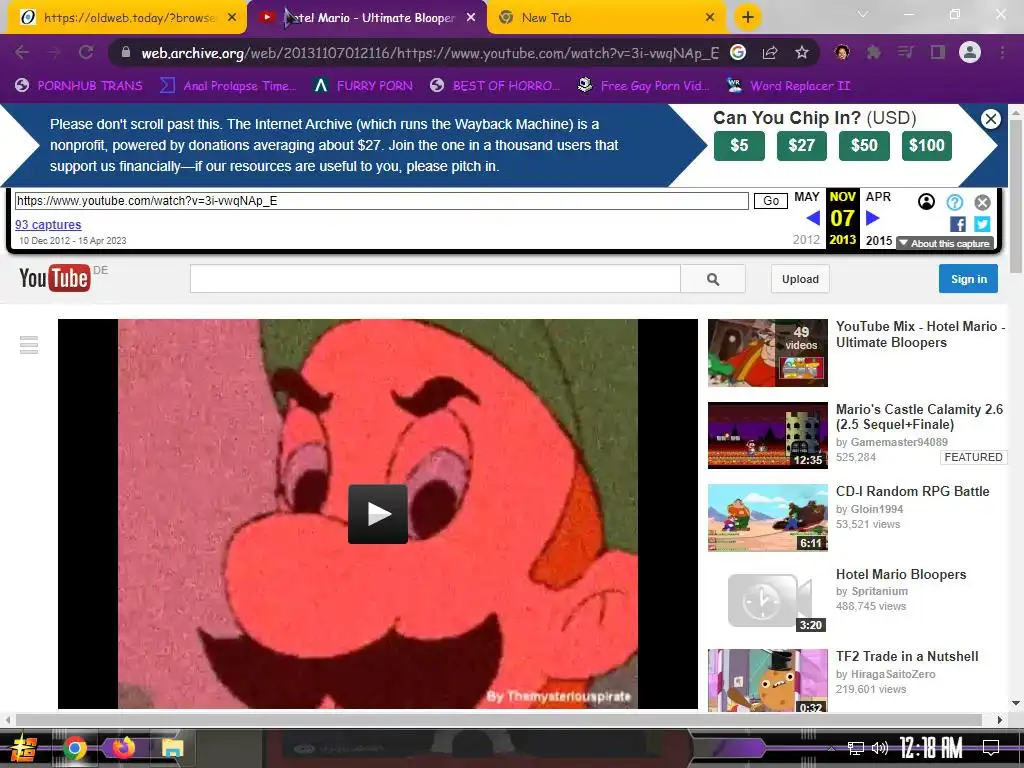Click the YouTube Upload button

[800, 279]
